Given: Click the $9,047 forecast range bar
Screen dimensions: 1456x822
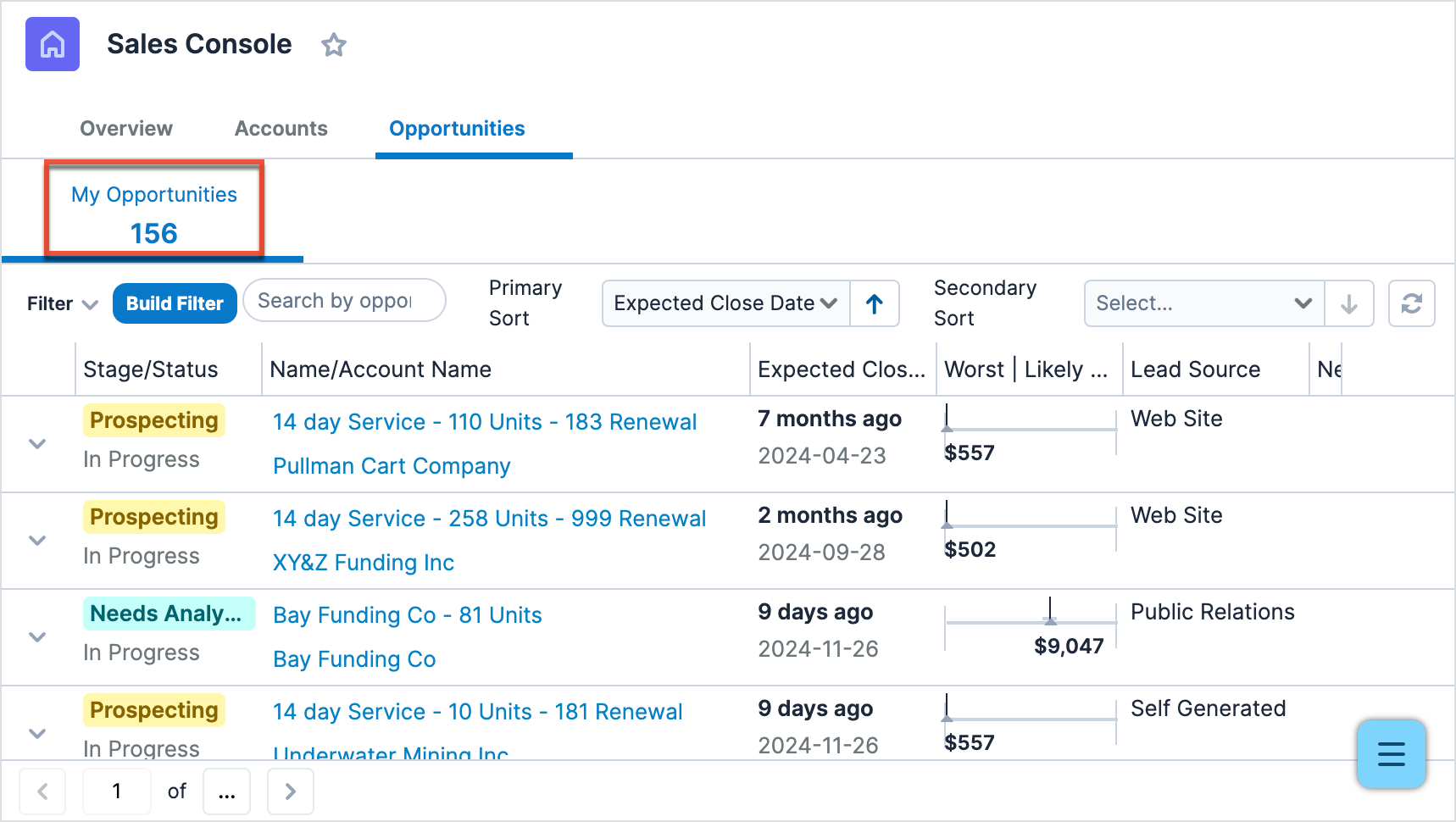Looking at the screenshot, I should tap(1031, 623).
